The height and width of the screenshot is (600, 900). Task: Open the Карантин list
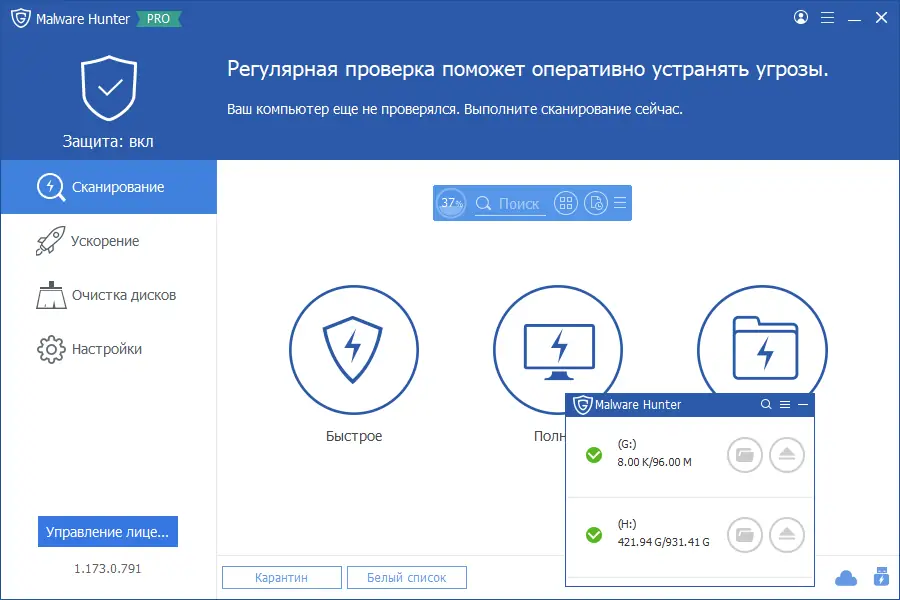tap(281, 577)
